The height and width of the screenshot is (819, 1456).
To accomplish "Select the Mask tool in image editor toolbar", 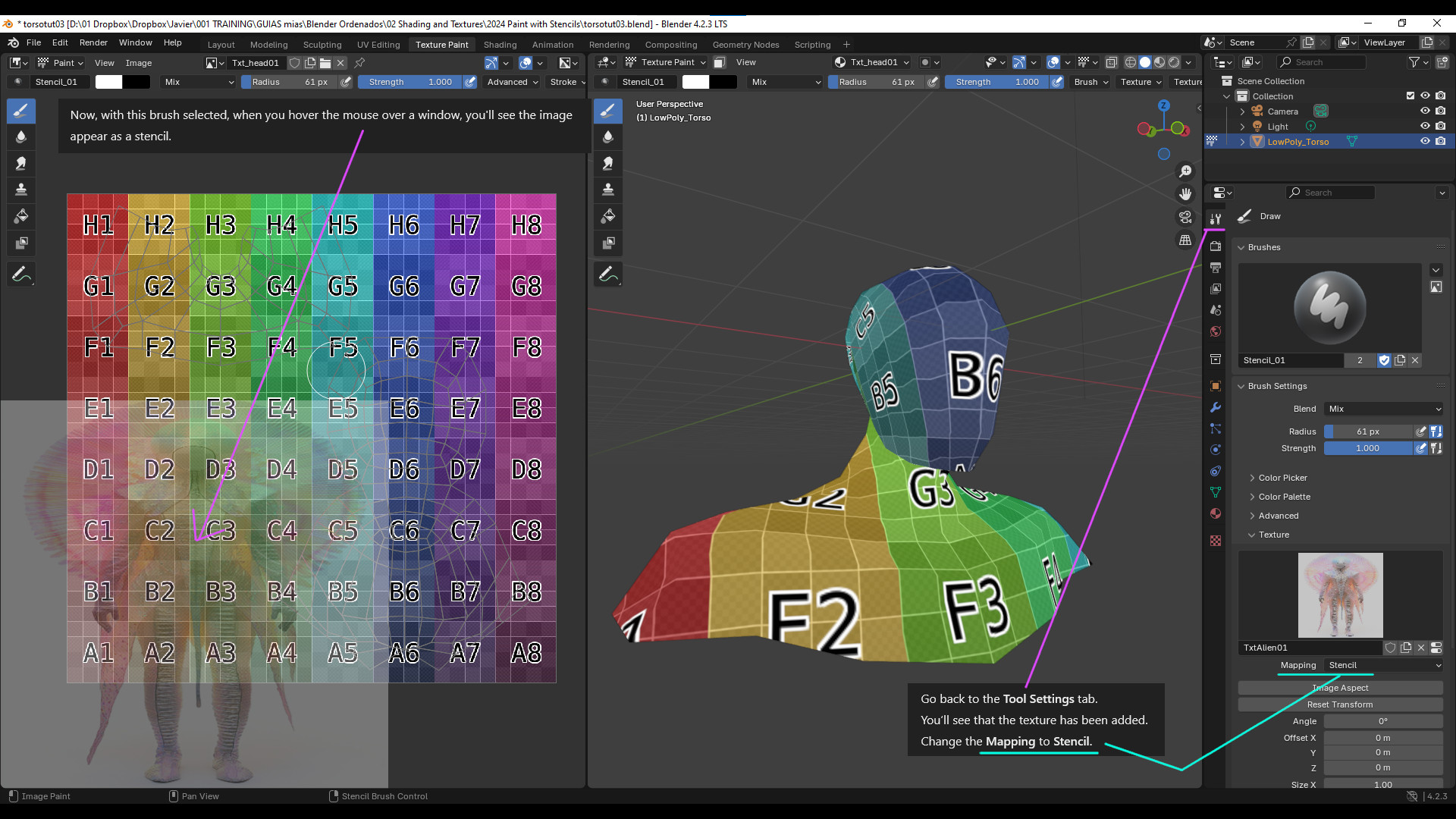I will 21,243.
